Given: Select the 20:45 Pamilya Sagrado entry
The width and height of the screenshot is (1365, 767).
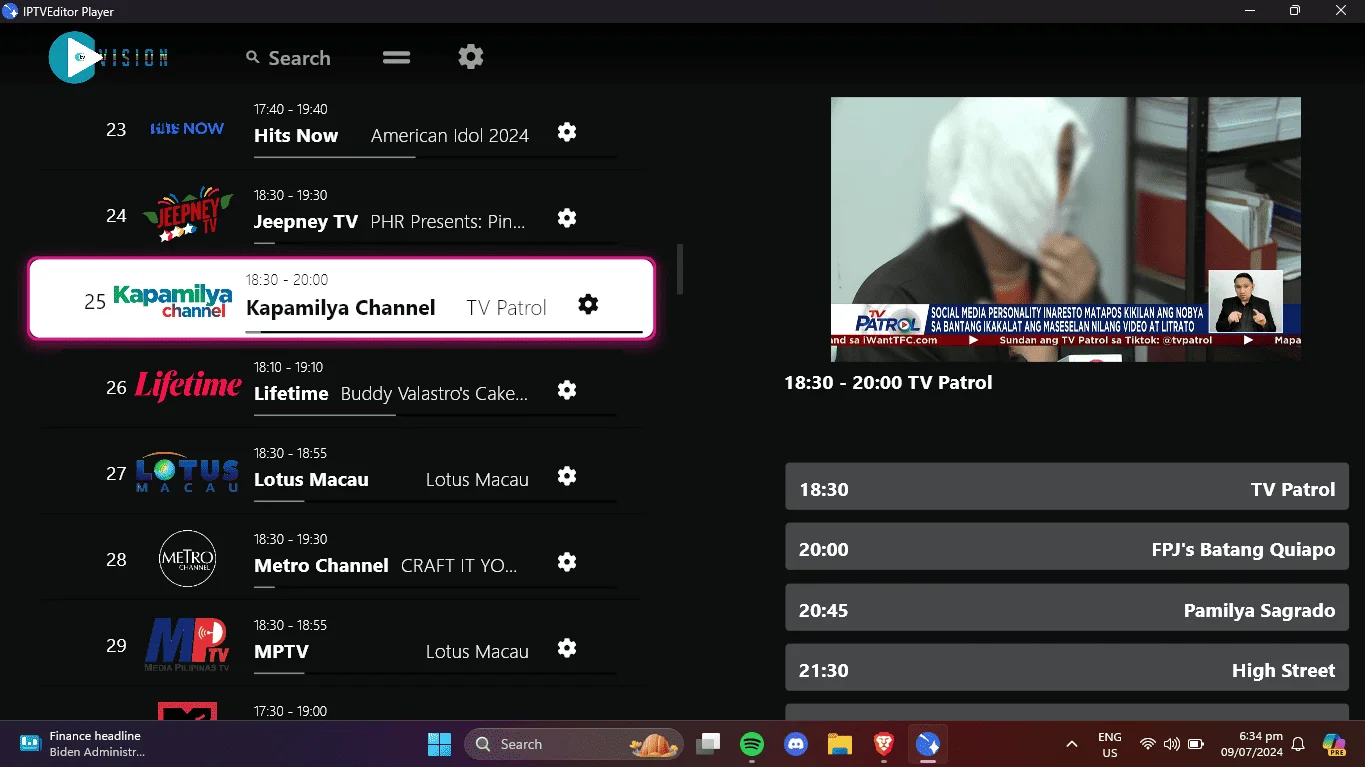Looking at the screenshot, I should [x=1067, y=608].
